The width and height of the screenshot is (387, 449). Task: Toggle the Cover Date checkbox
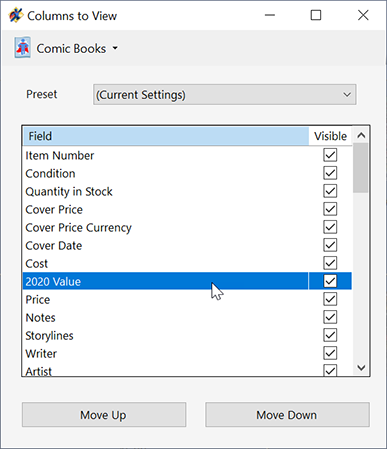point(330,245)
